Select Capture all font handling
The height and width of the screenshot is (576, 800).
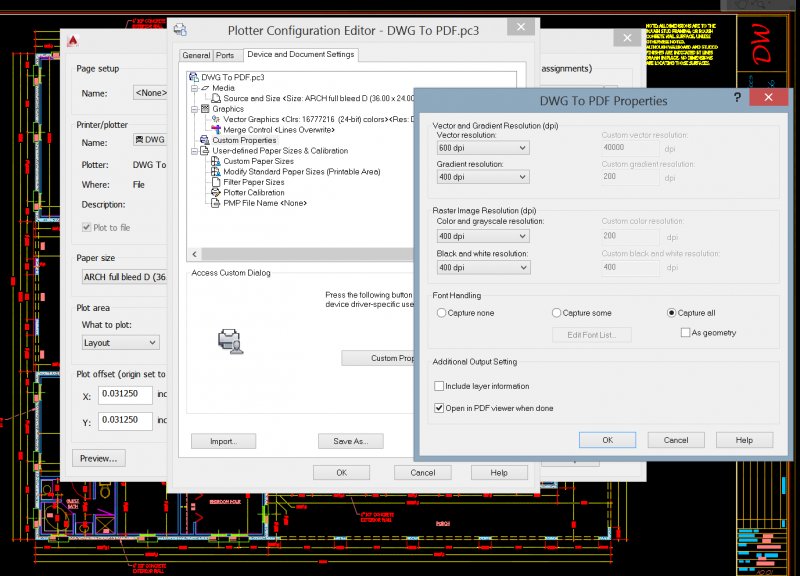671,313
